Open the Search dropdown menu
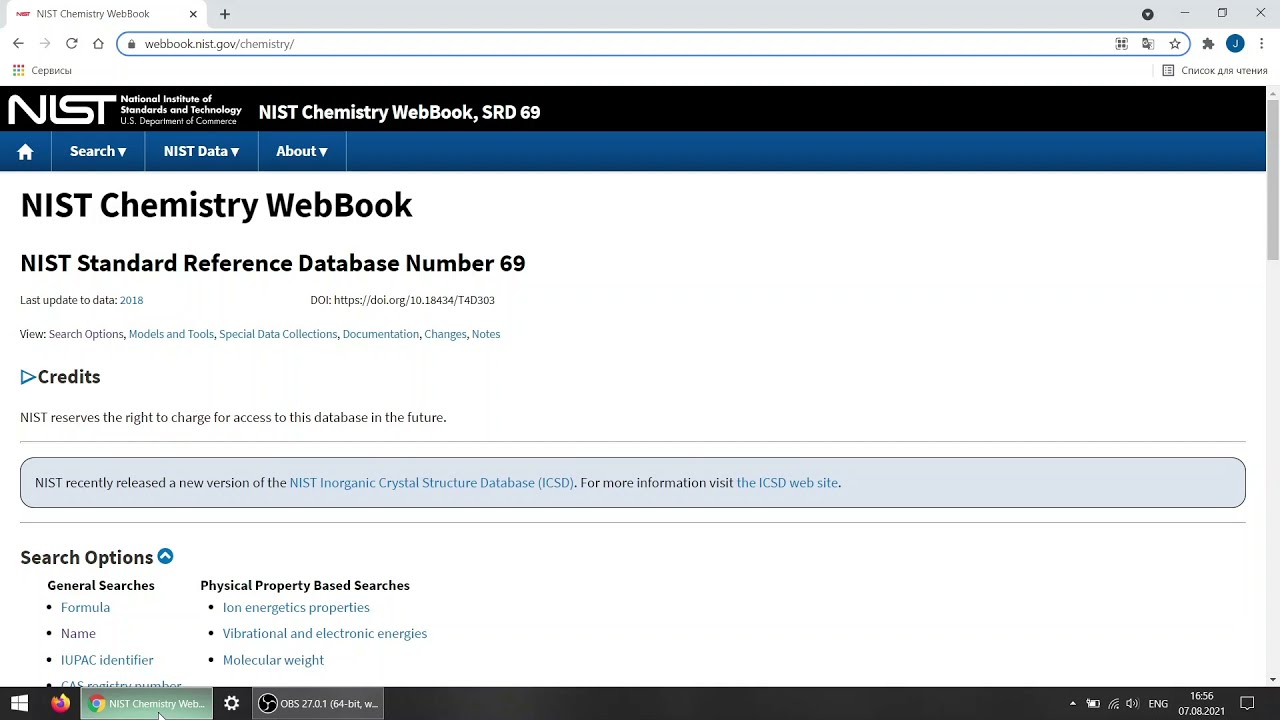 point(98,151)
